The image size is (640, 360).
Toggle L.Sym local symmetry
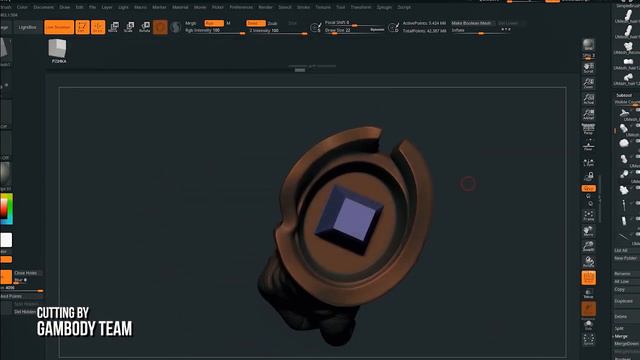click(589, 163)
